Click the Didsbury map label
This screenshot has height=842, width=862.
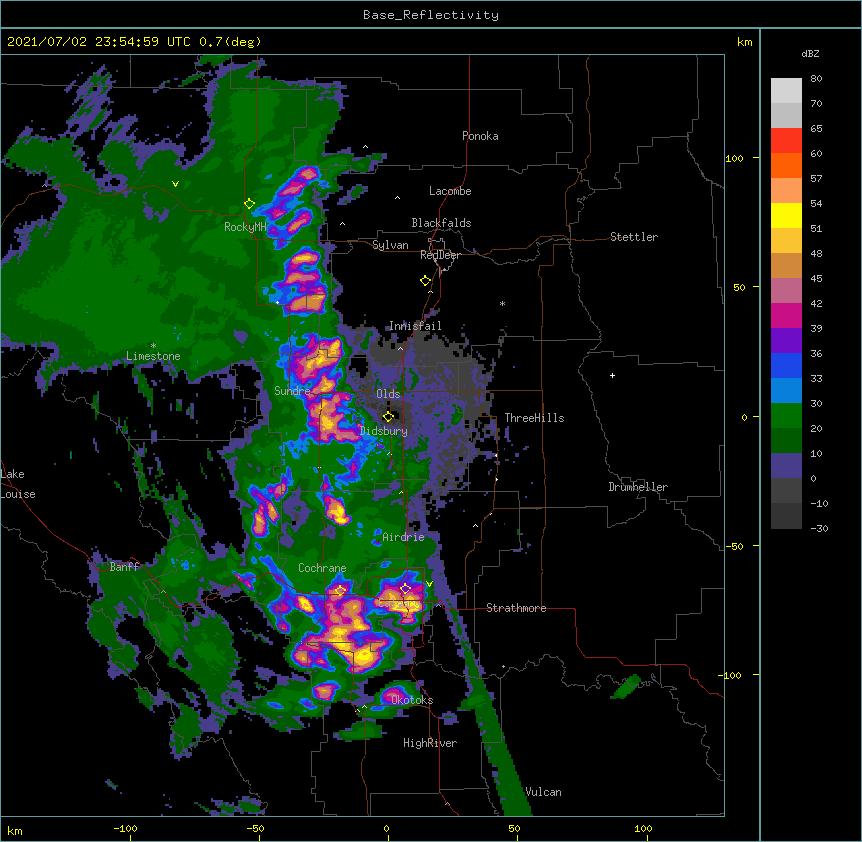[384, 431]
